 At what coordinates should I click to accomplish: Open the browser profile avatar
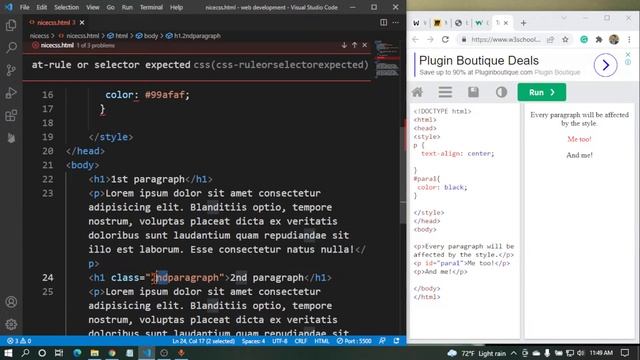[614, 40]
